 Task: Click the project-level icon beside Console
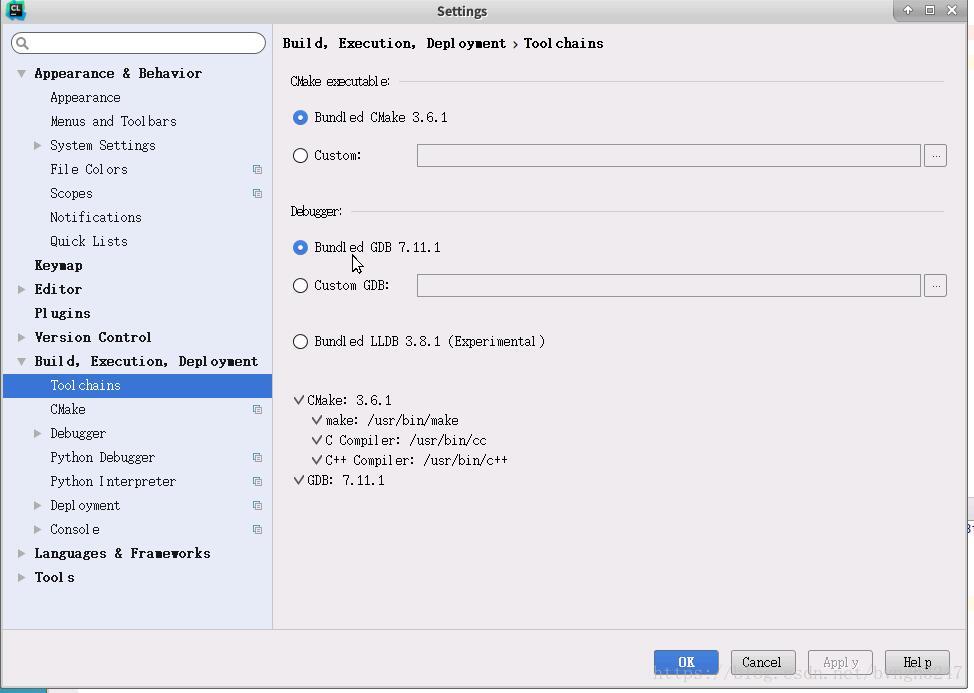(257, 530)
